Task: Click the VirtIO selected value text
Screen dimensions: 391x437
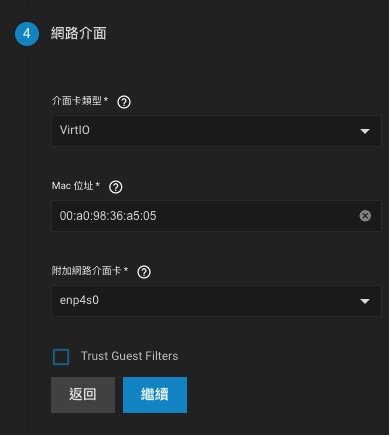Action: tap(75, 130)
